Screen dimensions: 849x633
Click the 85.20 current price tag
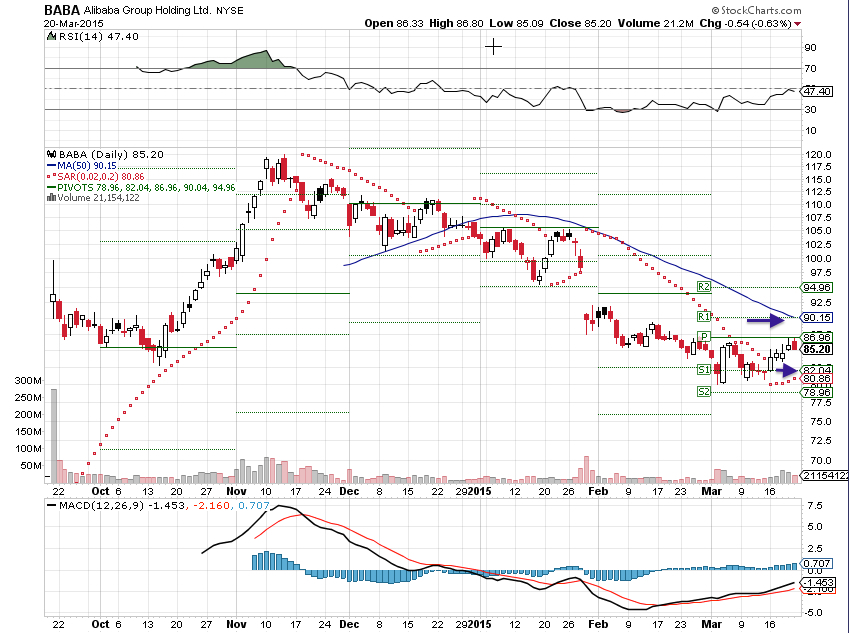818,349
